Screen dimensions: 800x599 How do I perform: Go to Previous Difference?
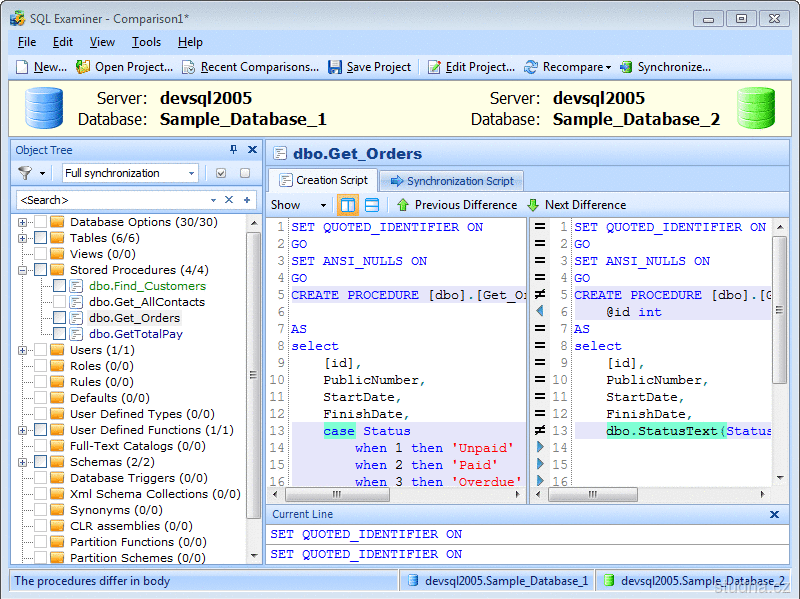[456, 205]
